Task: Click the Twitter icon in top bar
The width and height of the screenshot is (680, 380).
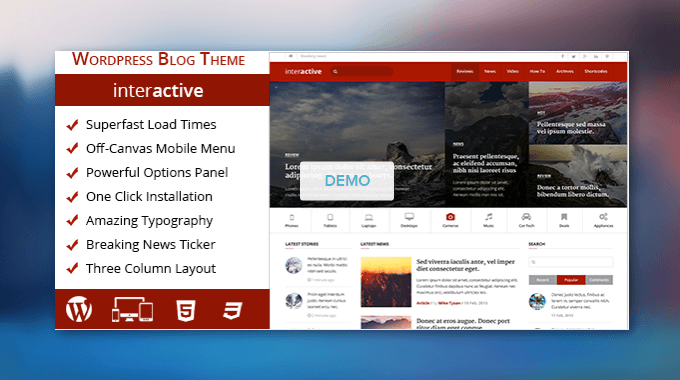Action: tap(573, 56)
